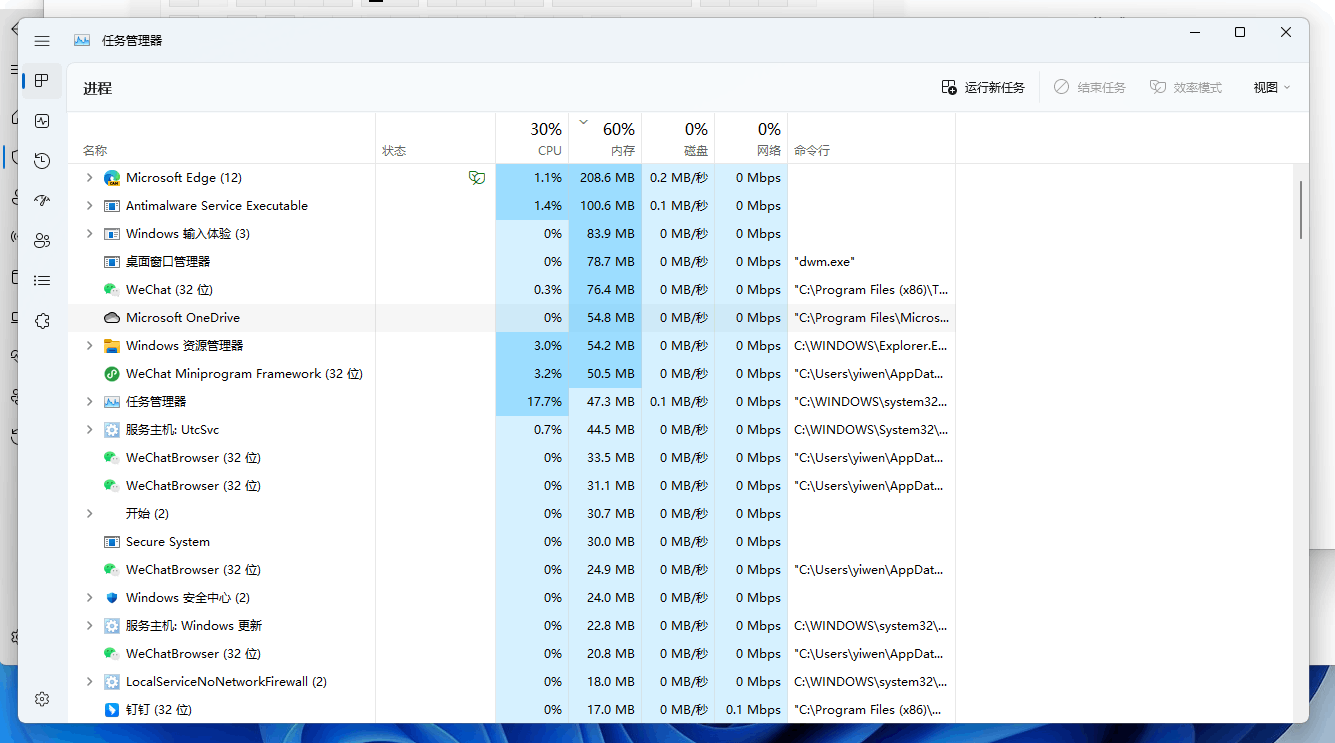This screenshot has width=1335, height=743.
Task: Click the Microsoft OneDrive cloud icon
Action: coord(112,318)
